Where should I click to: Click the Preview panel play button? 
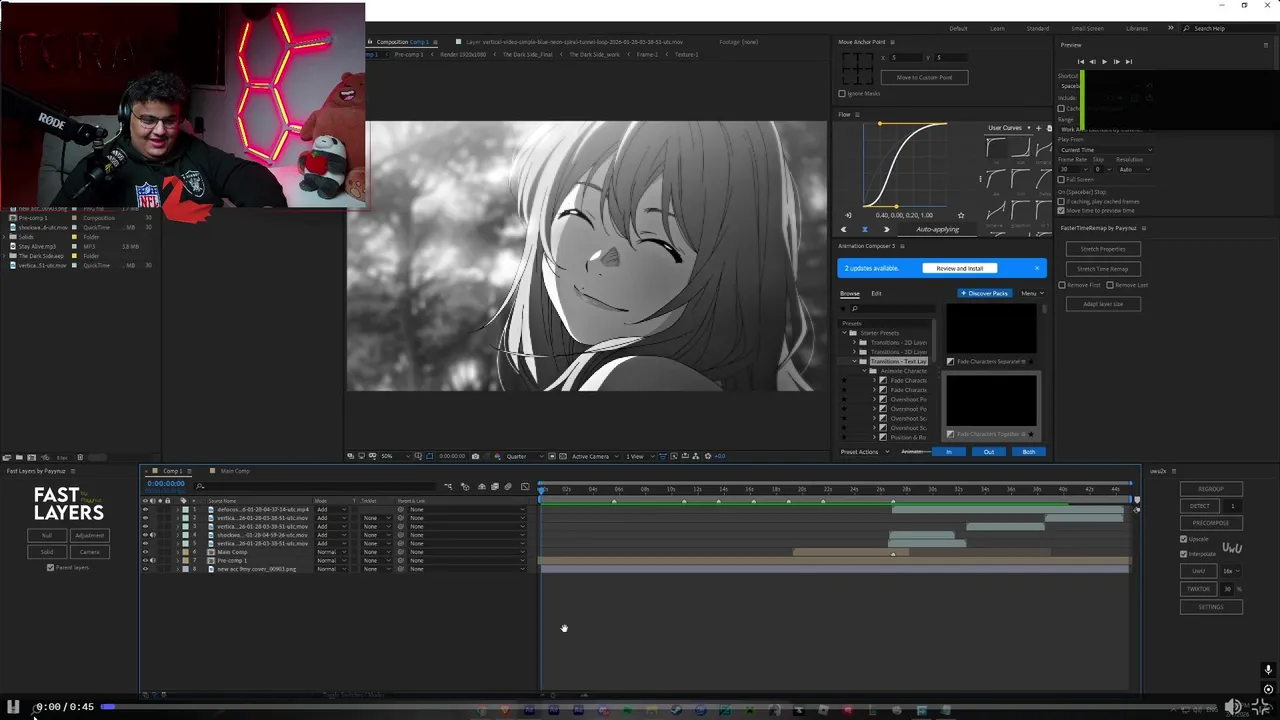click(1104, 62)
